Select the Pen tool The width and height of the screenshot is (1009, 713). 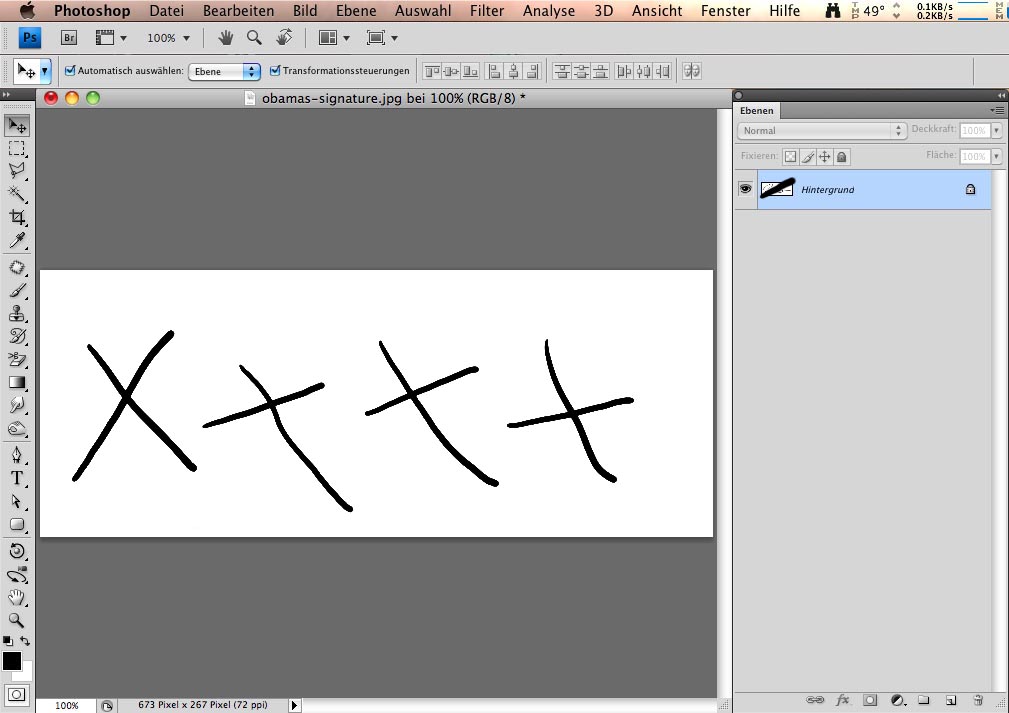[17, 456]
